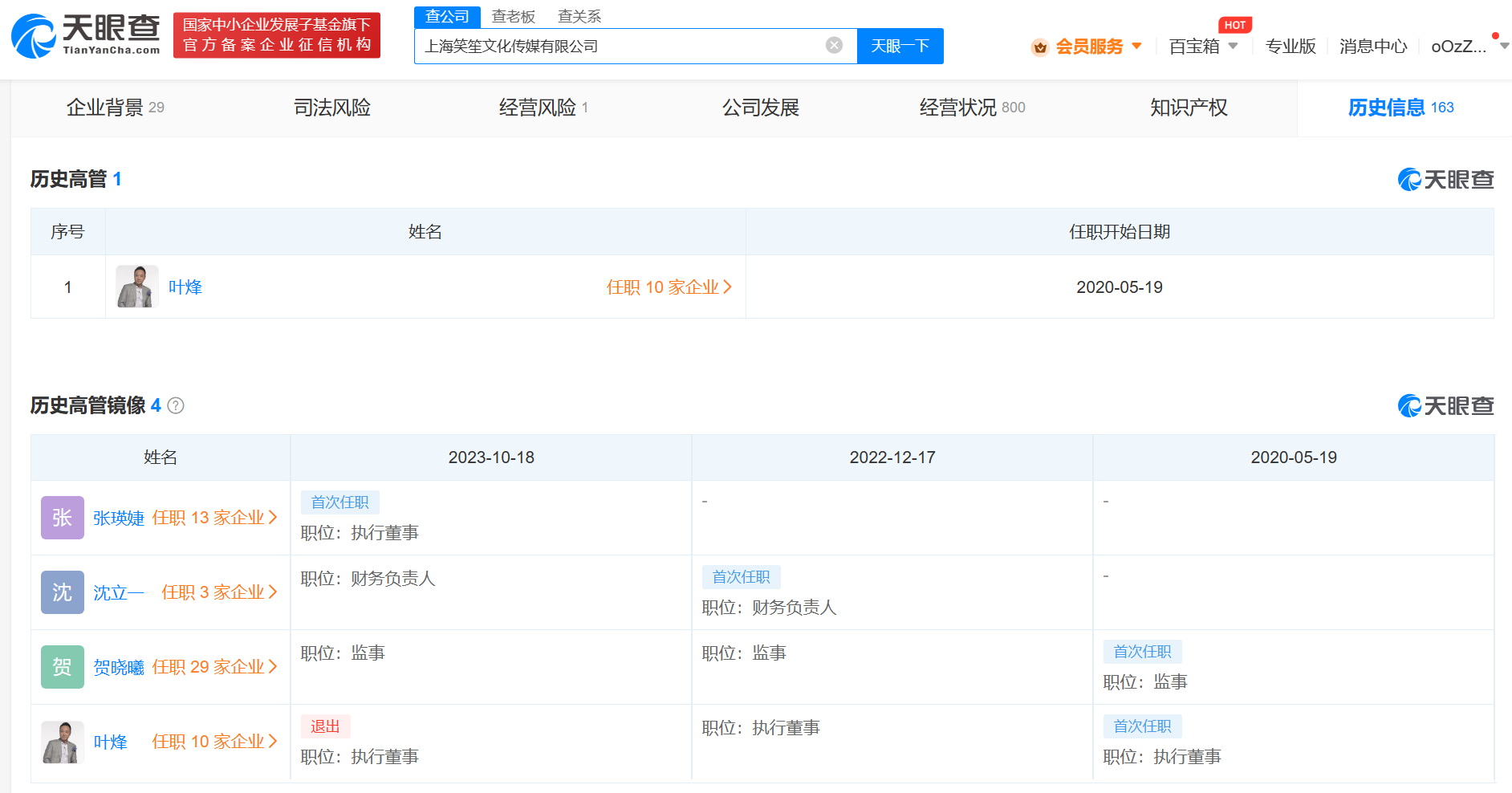
Task: Select the 查关系 search tab
Action: point(579,17)
